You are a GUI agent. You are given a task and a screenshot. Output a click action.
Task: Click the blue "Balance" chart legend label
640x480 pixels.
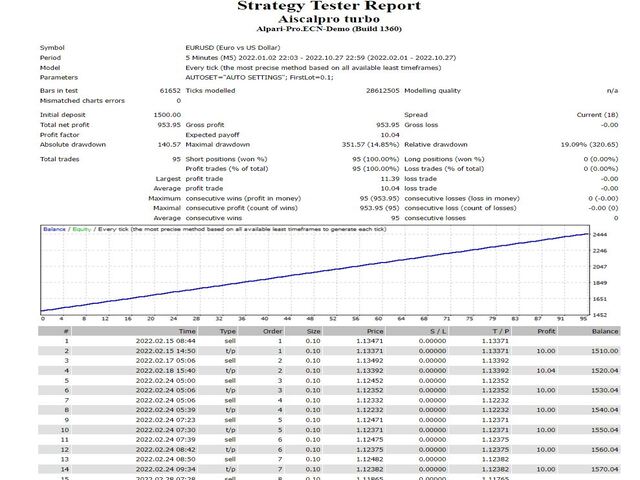[54, 229]
